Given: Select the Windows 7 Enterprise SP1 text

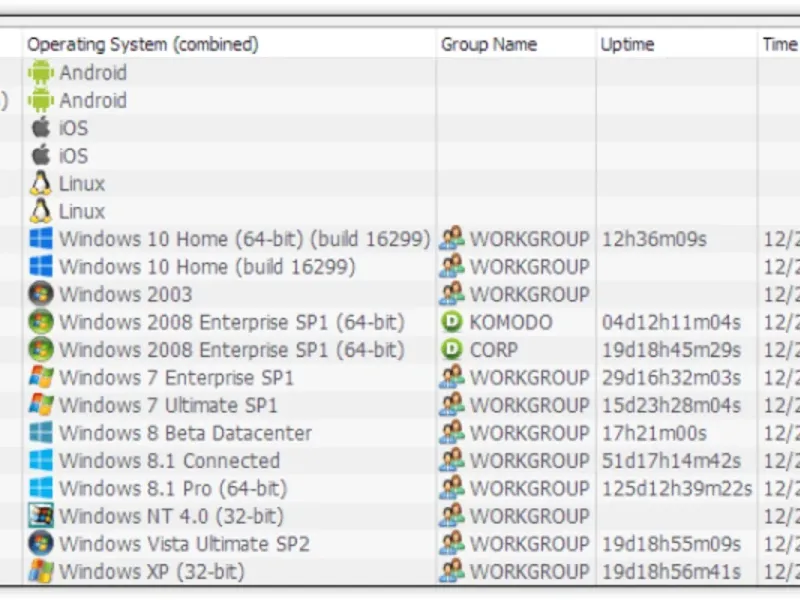Looking at the screenshot, I should click(177, 378).
